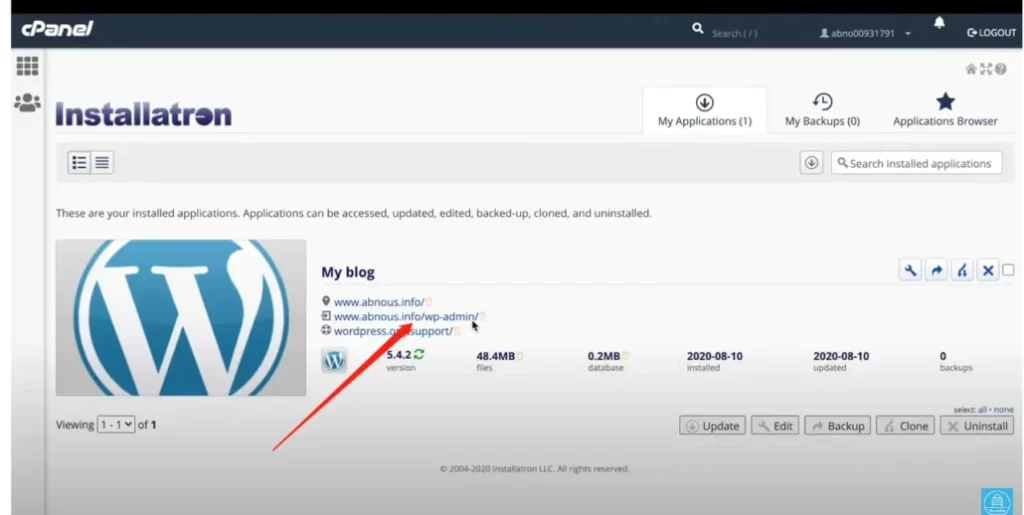The height and width of the screenshot is (515, 1024).
Task: Click the 2020-08-10 updated date
Action: click(x=841, y=356)
